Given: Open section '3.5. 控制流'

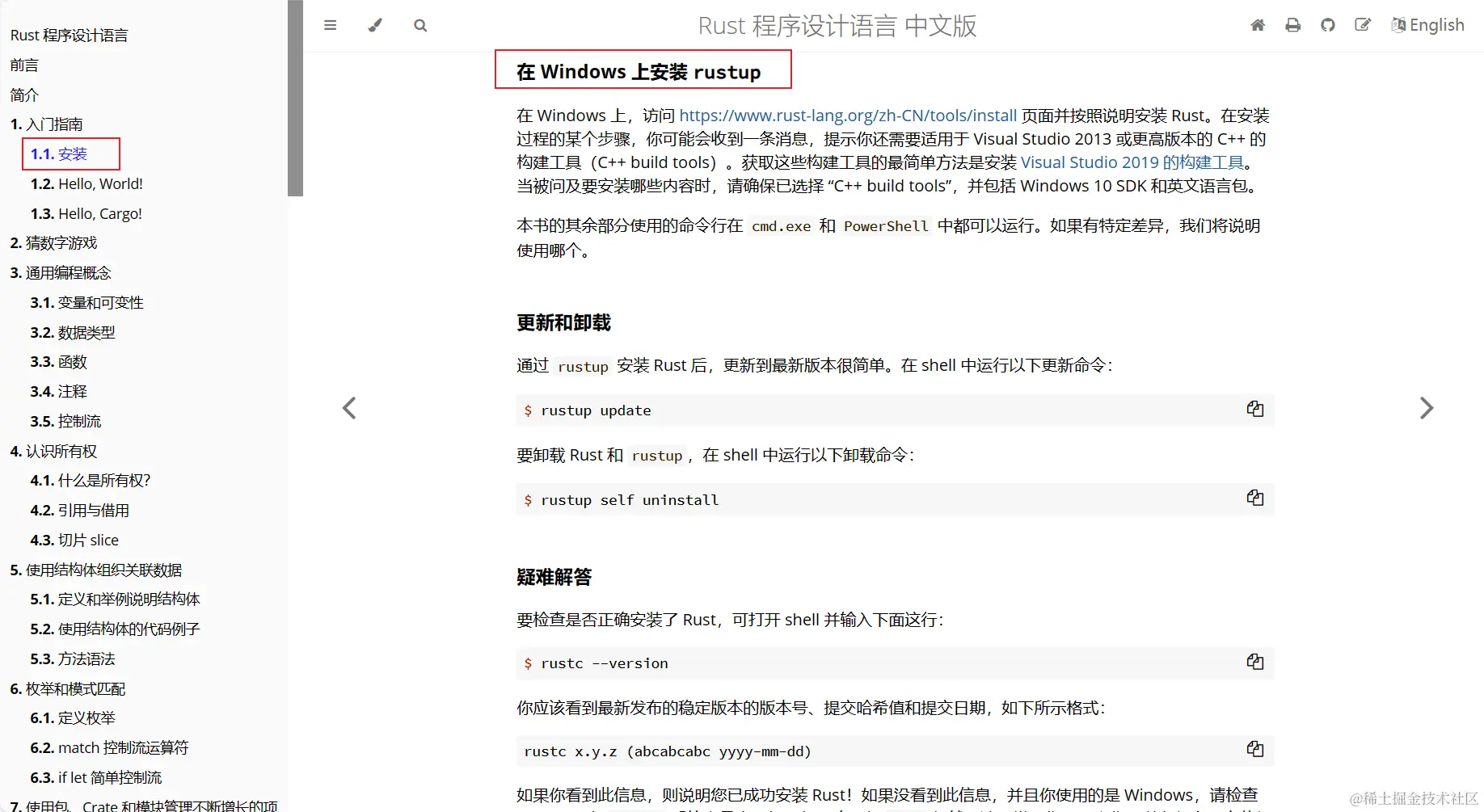Looking at the screenshot, I should pyautogui.click(x=65, y=422).
